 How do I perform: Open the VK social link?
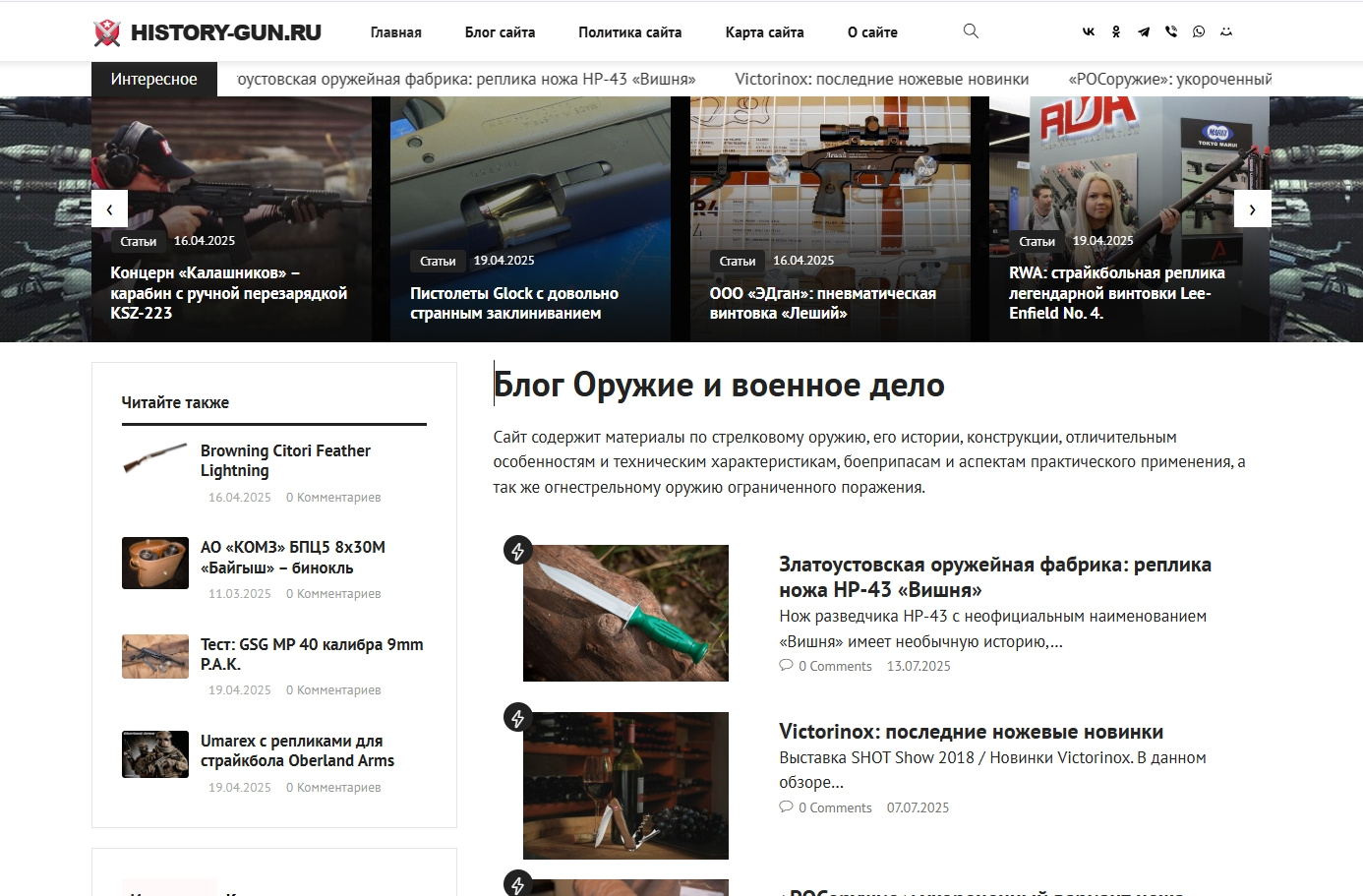[1089, 31]
